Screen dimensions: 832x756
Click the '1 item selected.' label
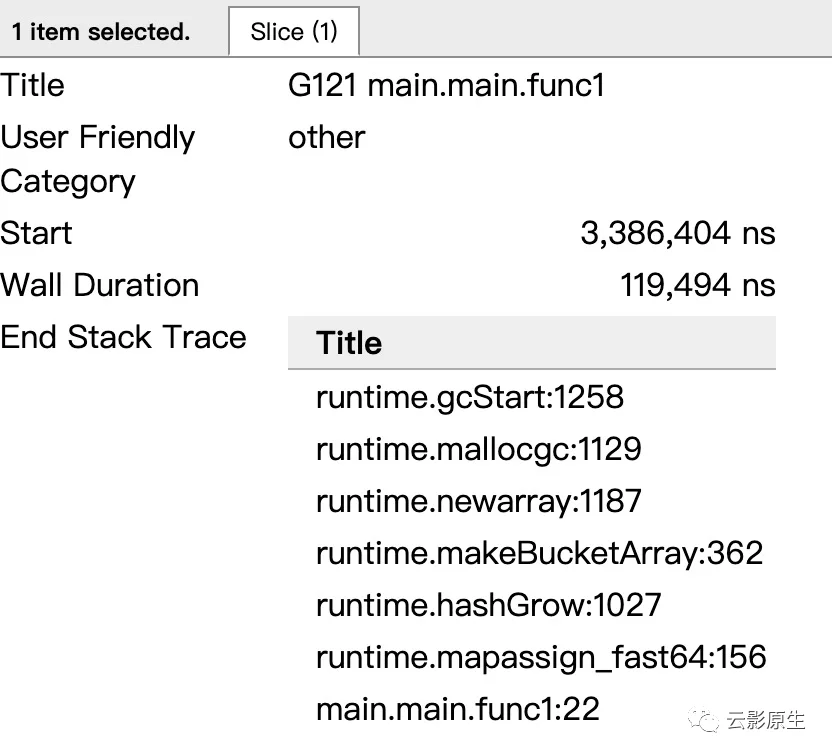[x=100, y=32]
